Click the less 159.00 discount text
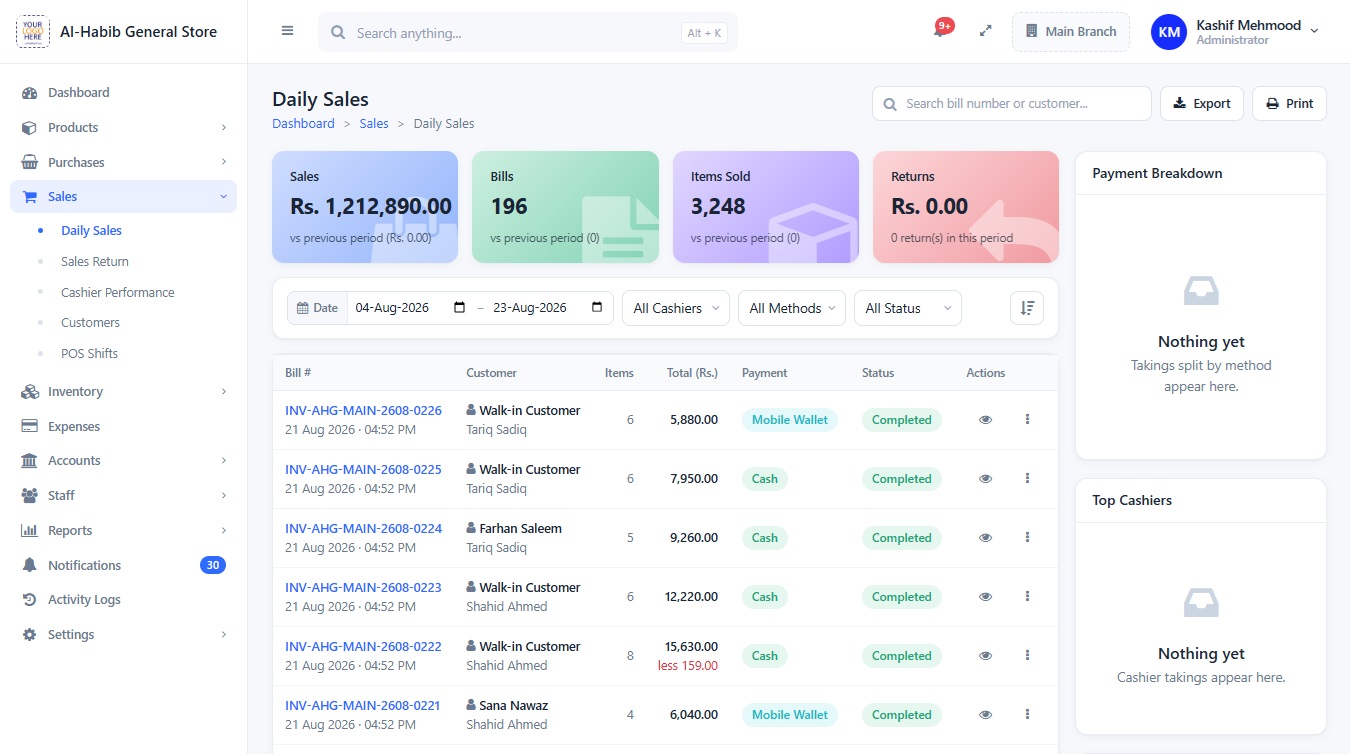This screenshot has width=1350, height=754. [688, 666]
